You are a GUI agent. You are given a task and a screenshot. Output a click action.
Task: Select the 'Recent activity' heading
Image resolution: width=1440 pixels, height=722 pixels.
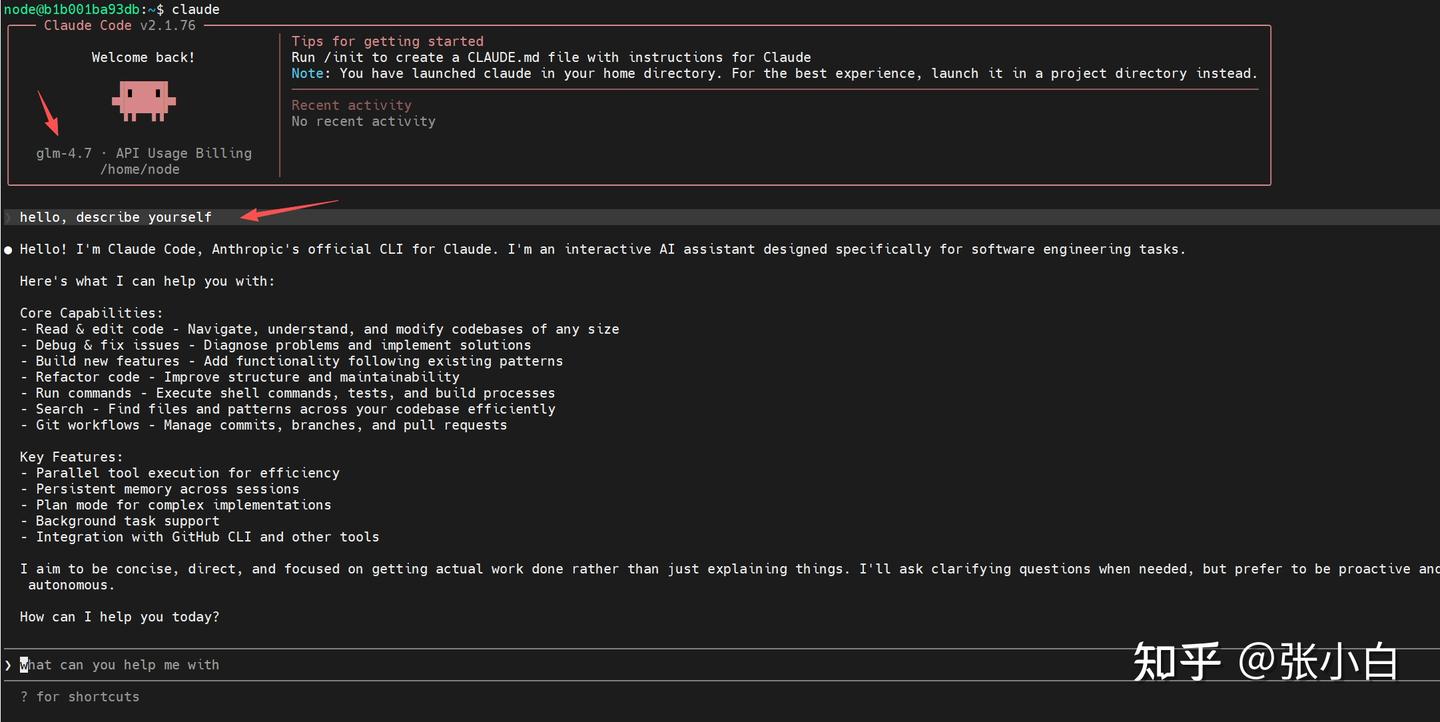coord(351,105)
